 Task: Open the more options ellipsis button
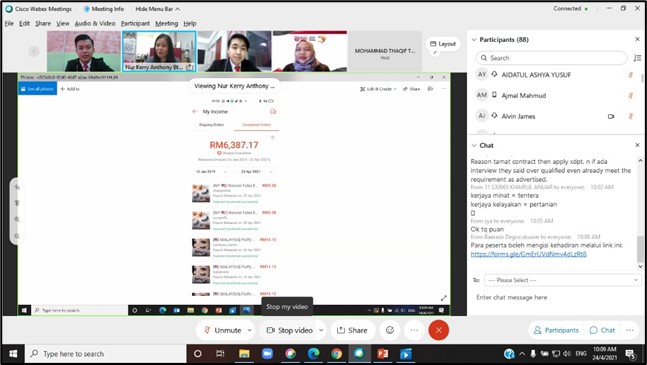[x=414, y=330]
